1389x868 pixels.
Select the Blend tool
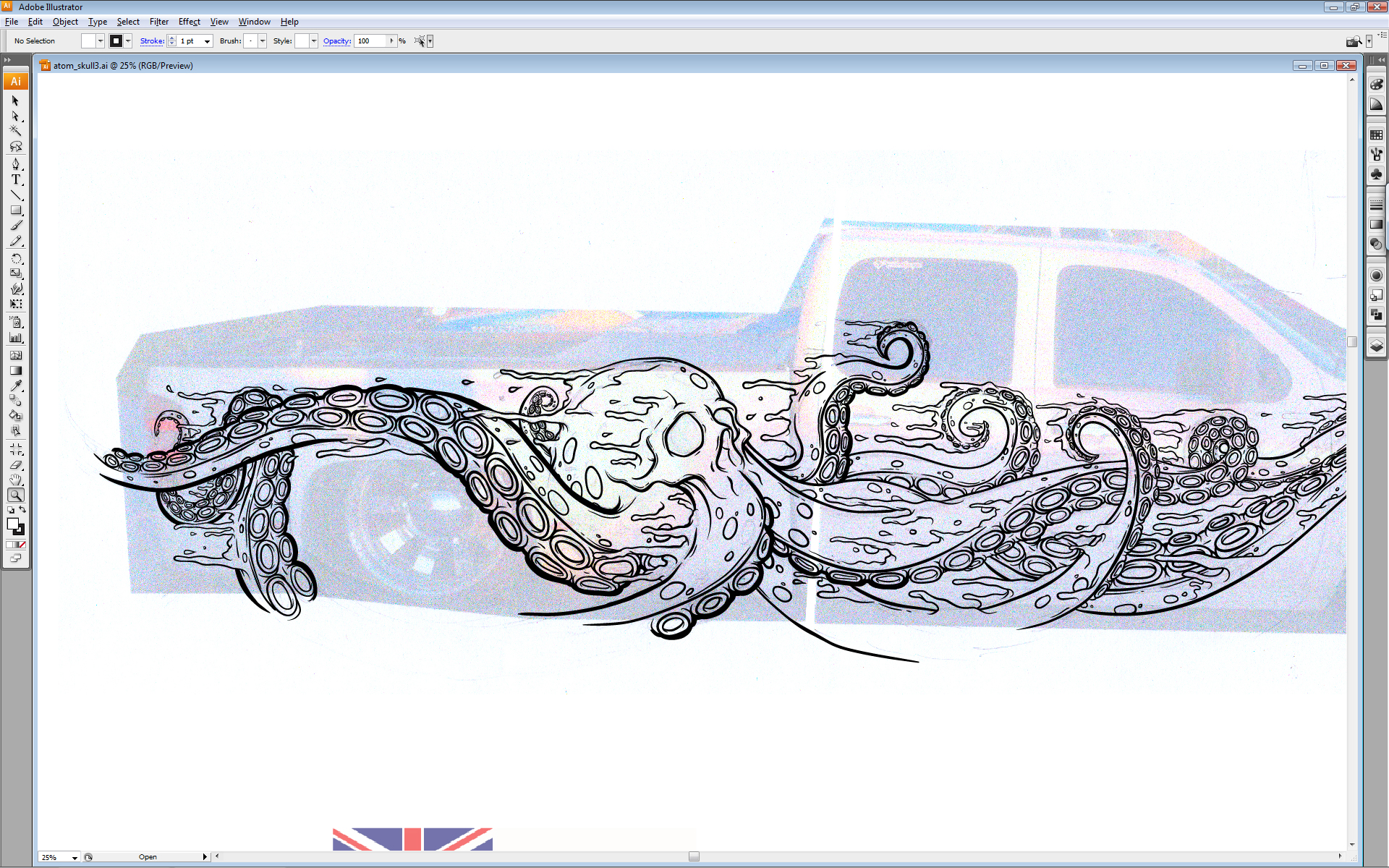point(15,400)
